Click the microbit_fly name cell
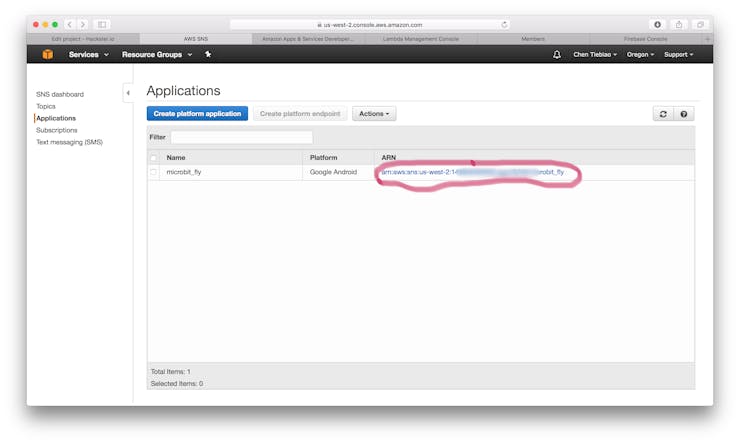This screenshot has height=444, width=740. [184, 172]
